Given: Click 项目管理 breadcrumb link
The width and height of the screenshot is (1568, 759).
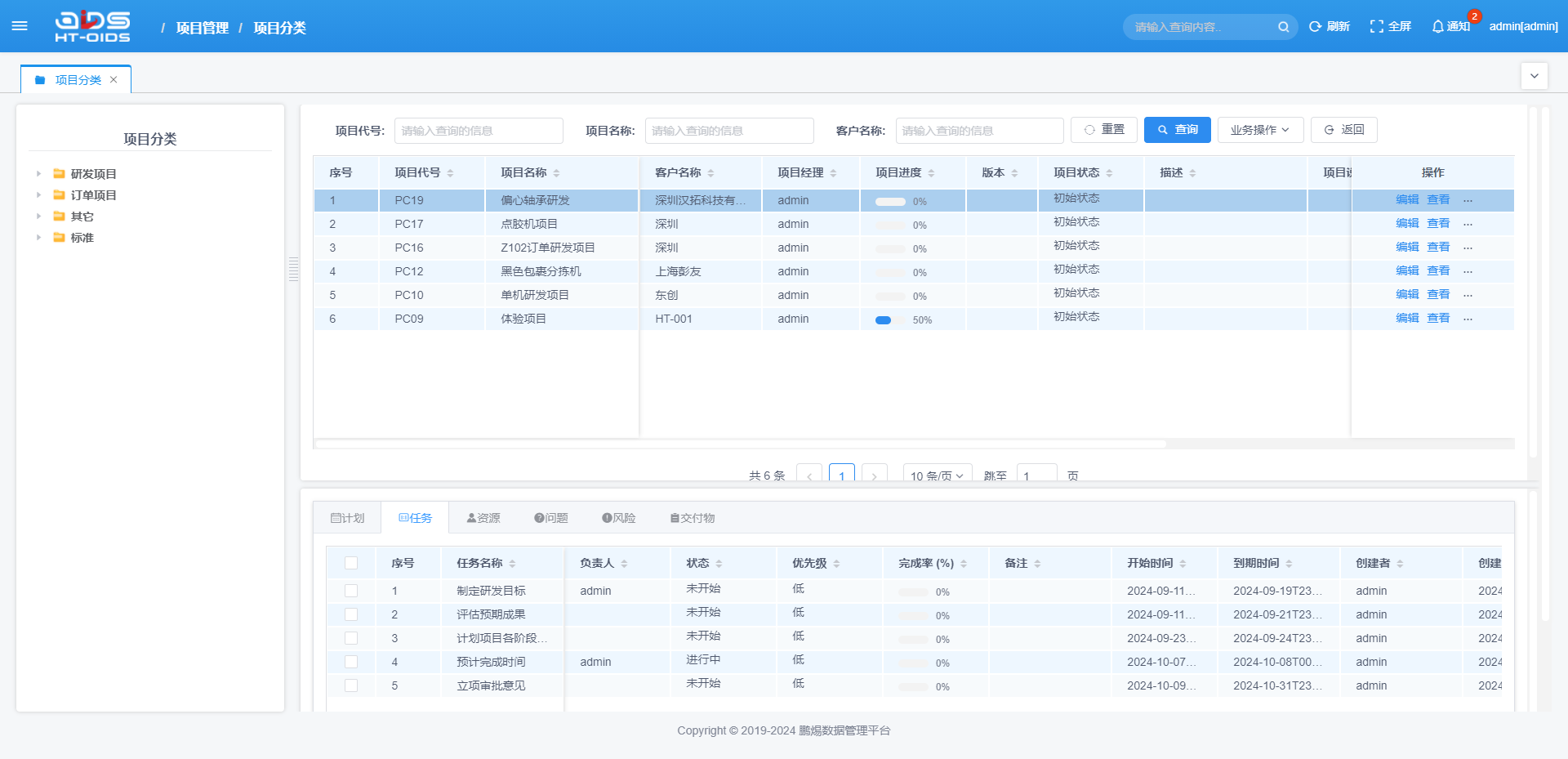Looking at the screenshot, I should pyautogui.click(x=203, y=28).
